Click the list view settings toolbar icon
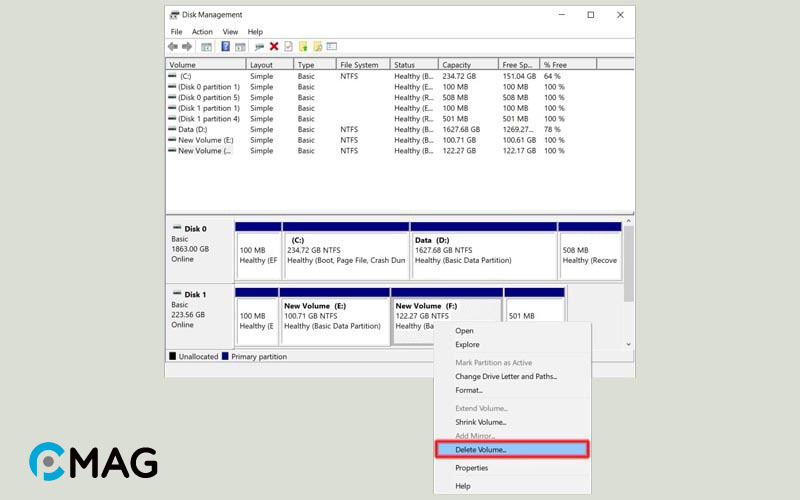Viewport: 800px width, 500px height. point(332,47)
